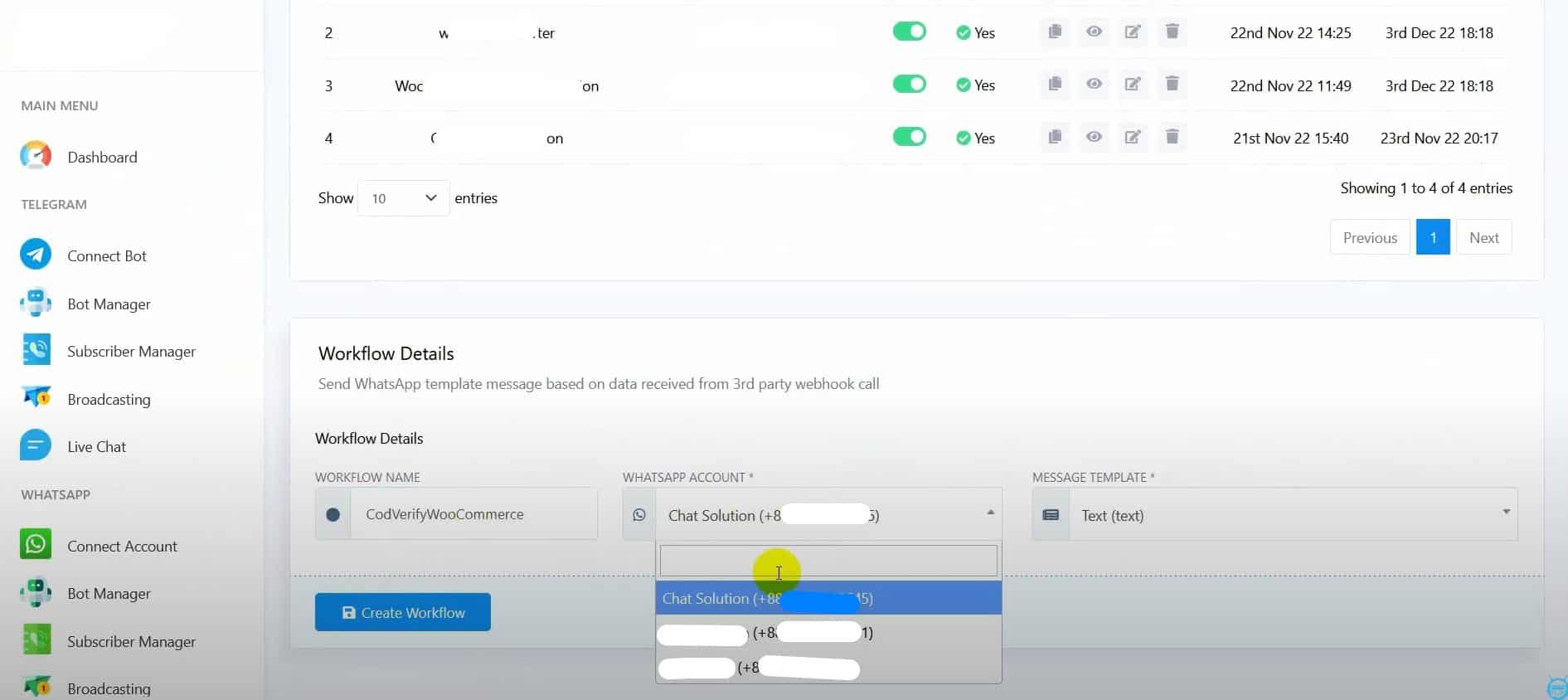Disable the row 3 workflow toggle

coord(909,85)
